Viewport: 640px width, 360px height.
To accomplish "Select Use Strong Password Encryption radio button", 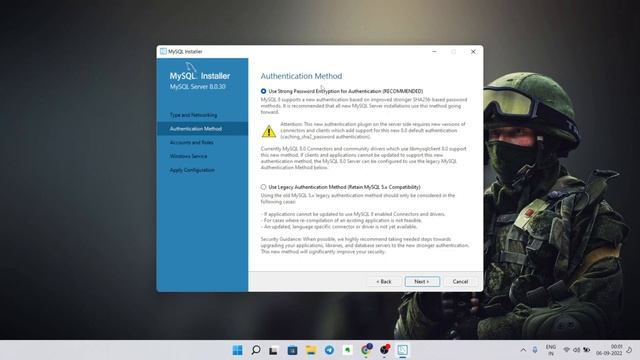I will [263, 91].
